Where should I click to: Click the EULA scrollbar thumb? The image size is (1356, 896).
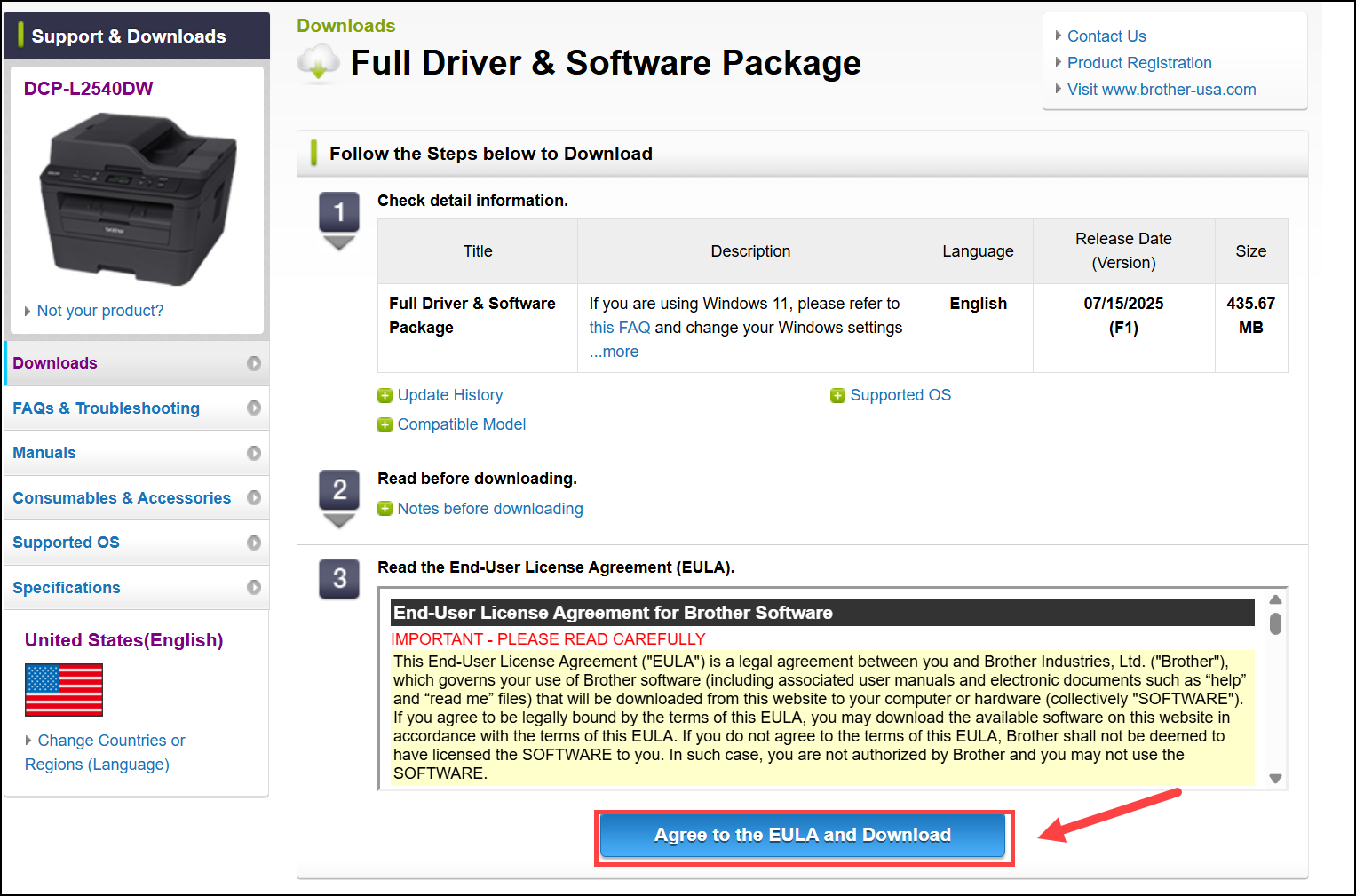(1276, 624)
